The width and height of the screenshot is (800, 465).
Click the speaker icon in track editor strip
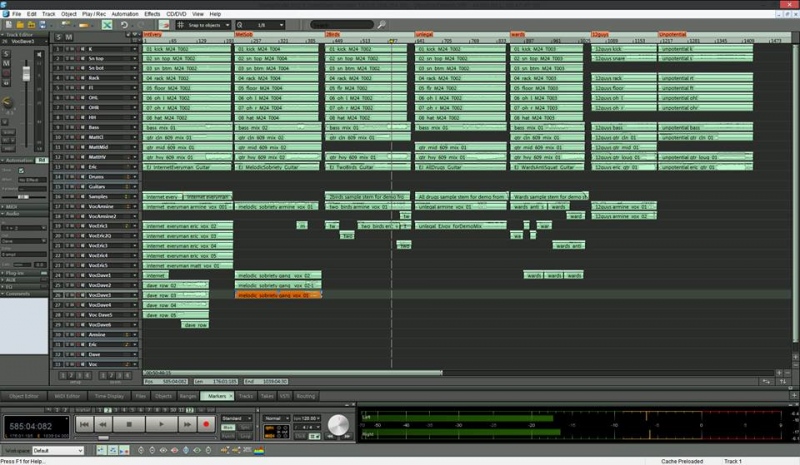coord(39,54)
